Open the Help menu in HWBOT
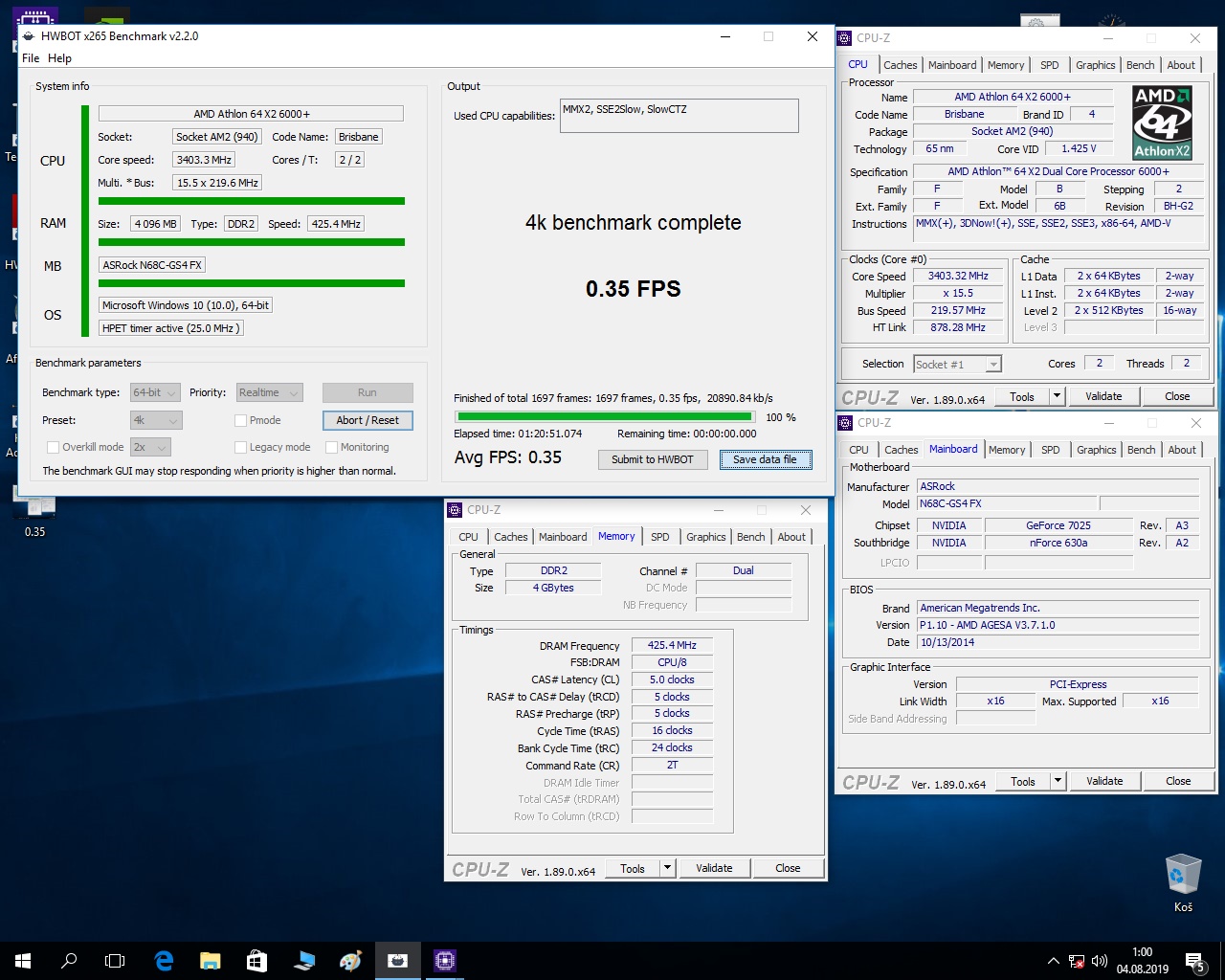 59,58
